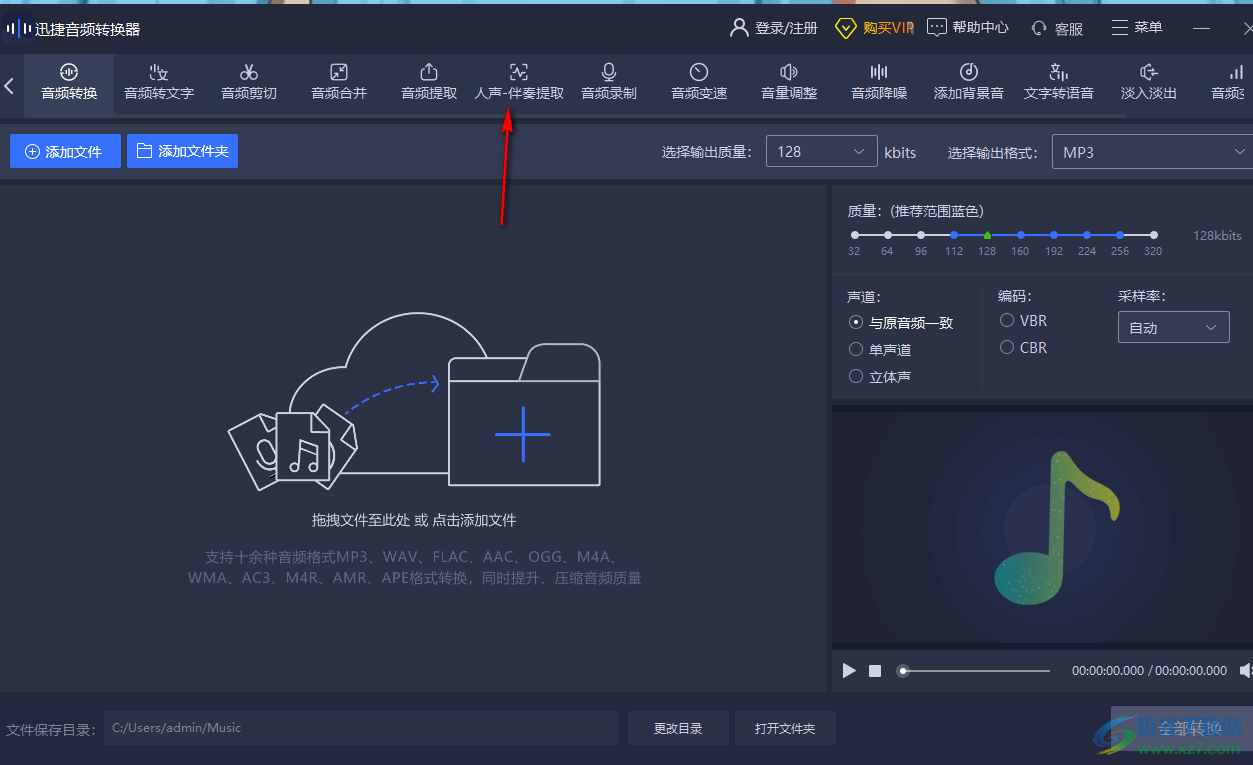
Task: Click the play button in player
Action: [x=849, y=670]
